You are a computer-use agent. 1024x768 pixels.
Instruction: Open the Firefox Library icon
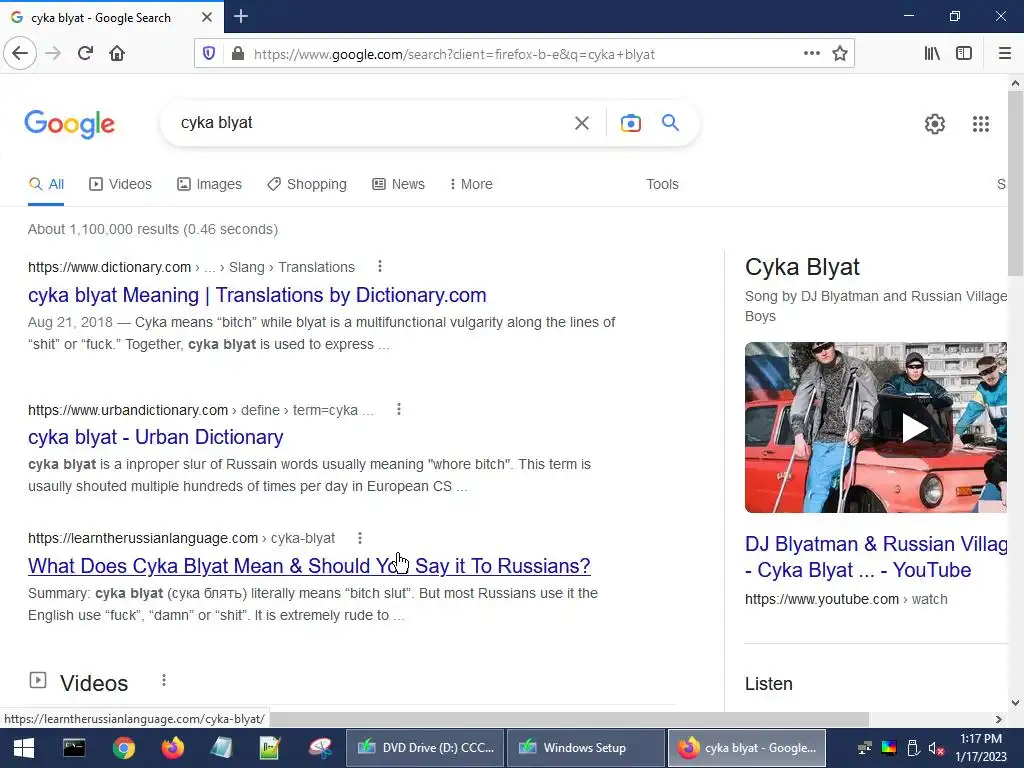(x=932, y=54)
